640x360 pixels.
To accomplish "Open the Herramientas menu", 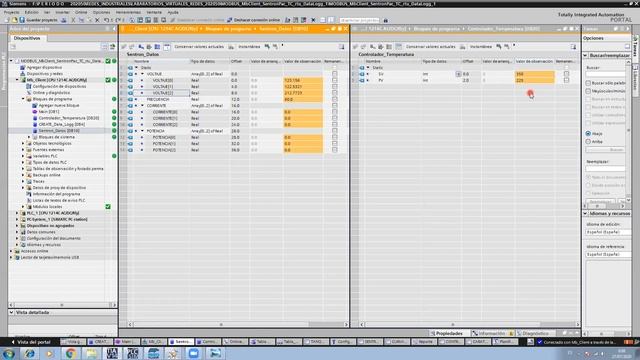I will [128, 12].
